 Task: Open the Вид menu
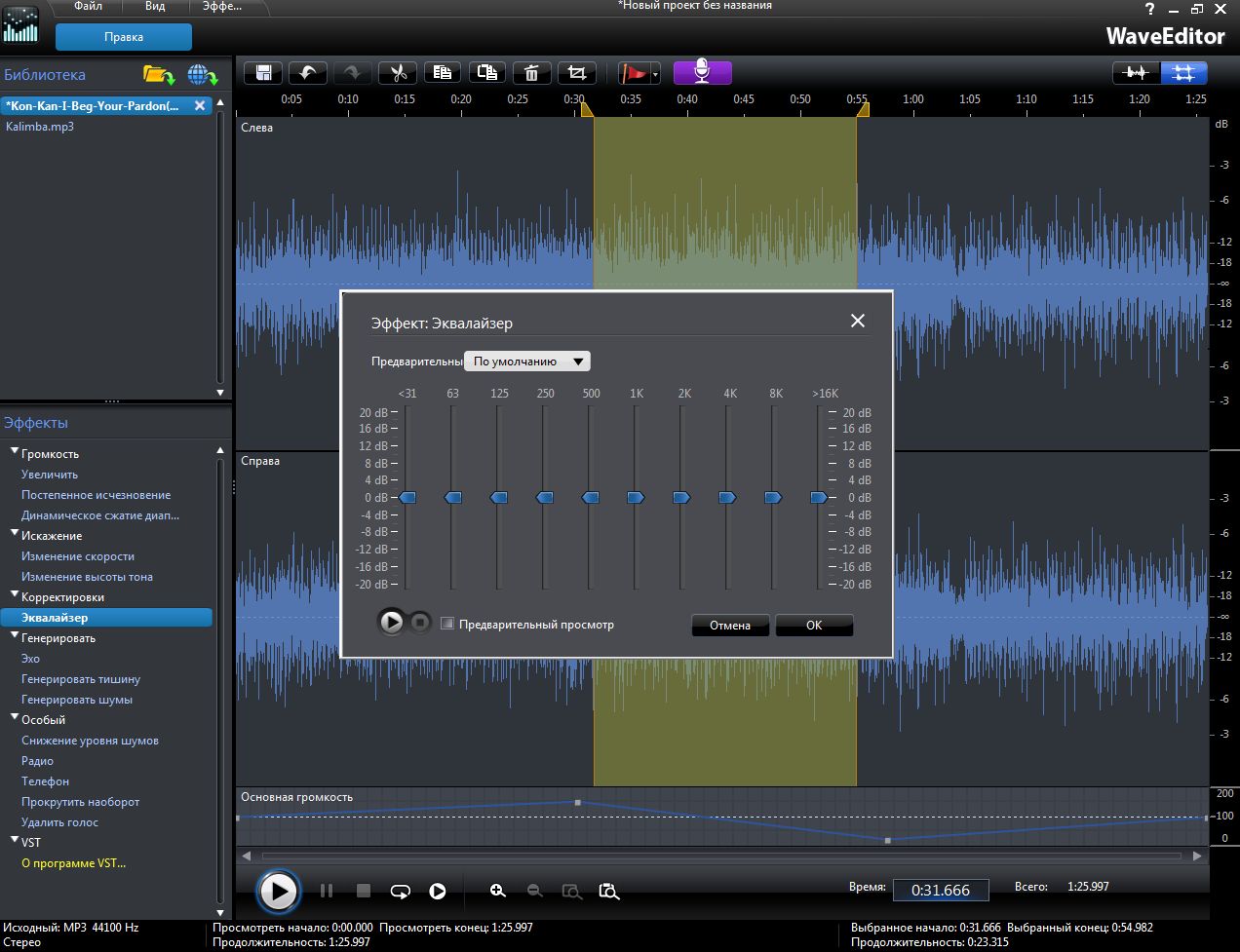155,7
